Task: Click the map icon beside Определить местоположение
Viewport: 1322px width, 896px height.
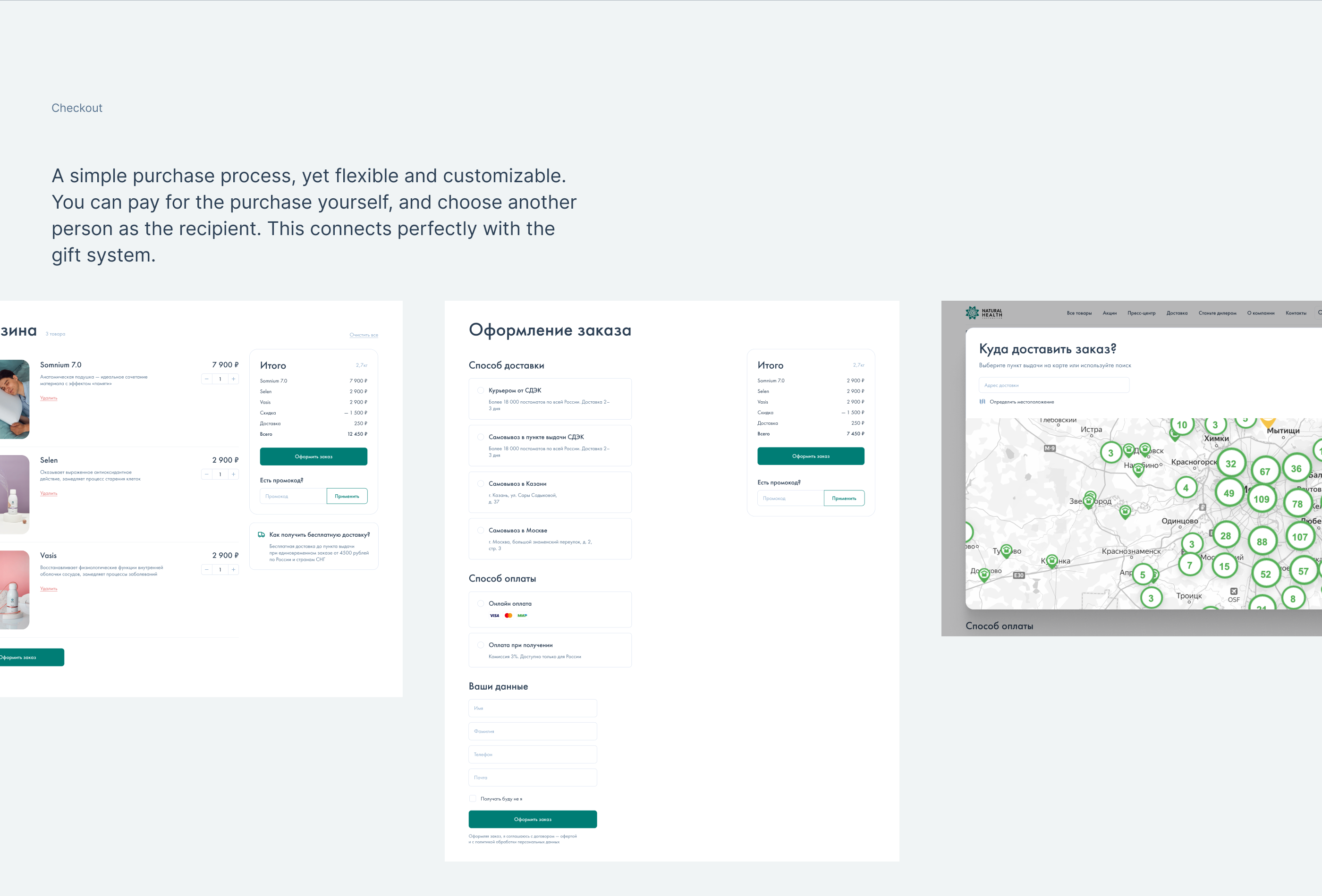Action: 983,402
